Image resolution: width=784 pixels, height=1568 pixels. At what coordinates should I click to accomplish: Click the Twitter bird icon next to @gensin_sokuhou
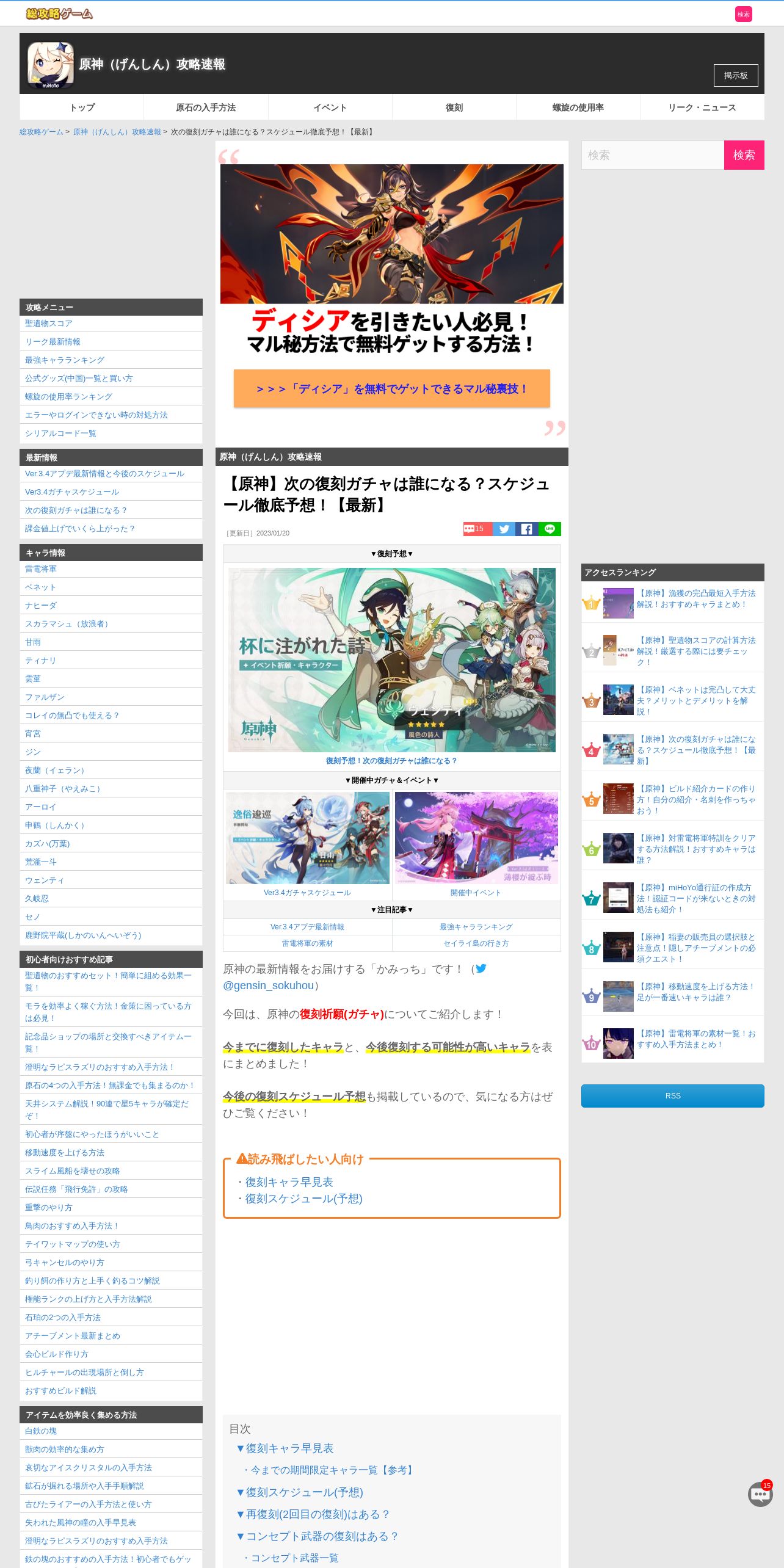point(481,968)
